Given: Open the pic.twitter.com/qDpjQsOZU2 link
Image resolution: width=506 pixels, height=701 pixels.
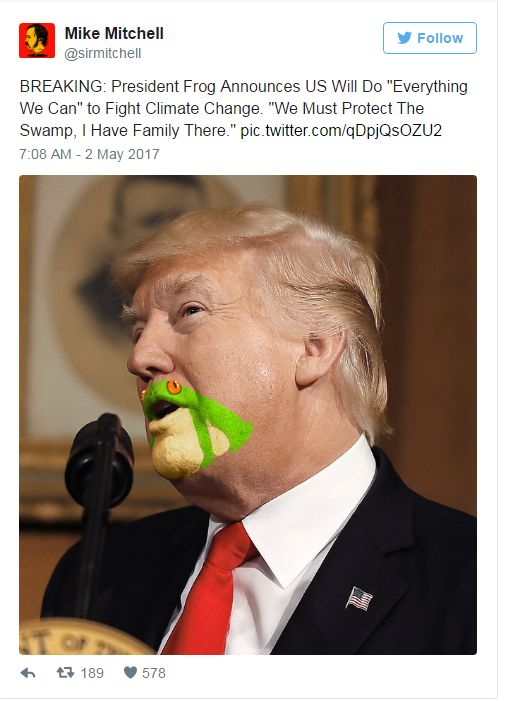Looking at the screenshot, I should [341, 131].
